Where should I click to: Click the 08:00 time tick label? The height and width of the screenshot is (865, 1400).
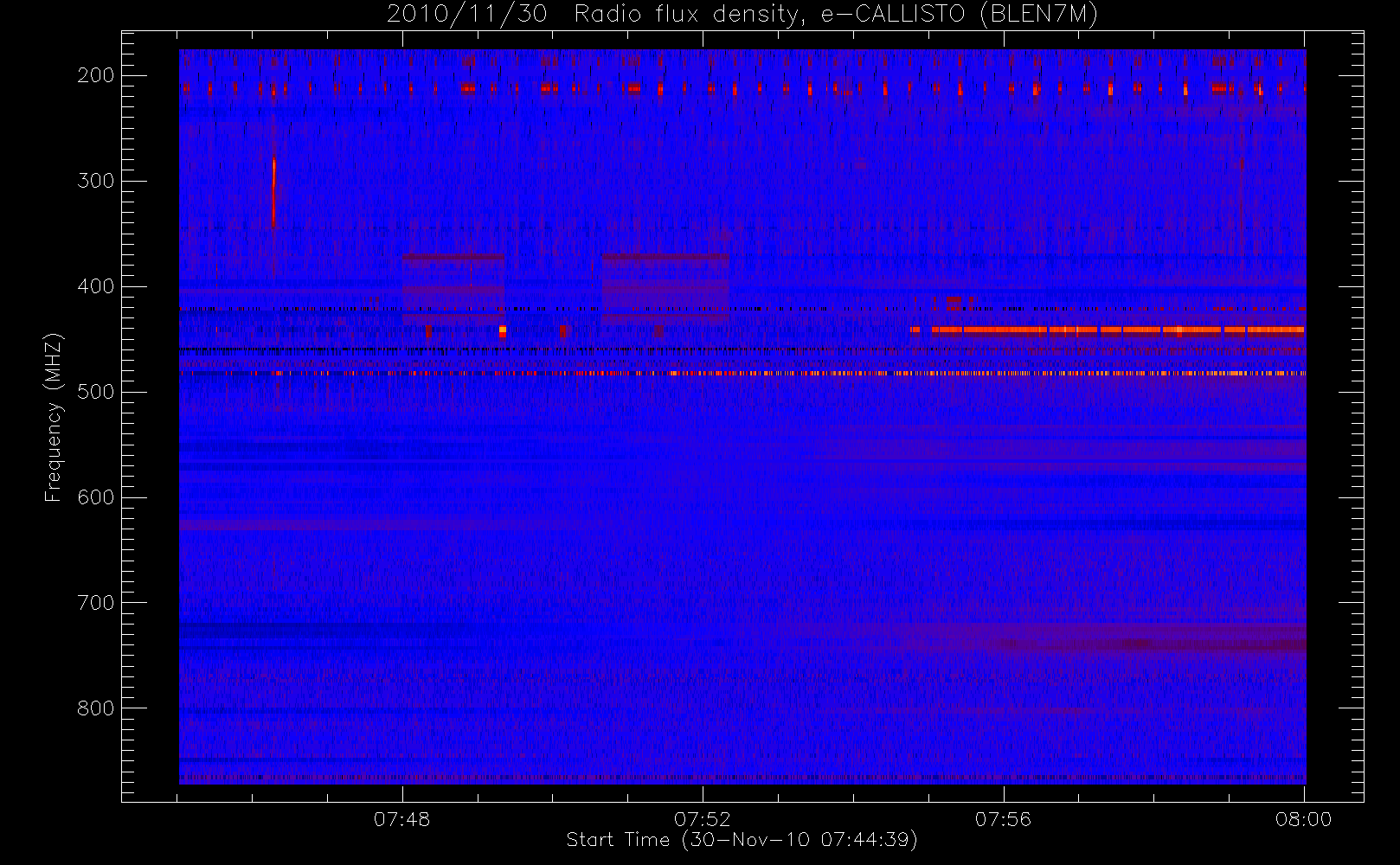1304,818
